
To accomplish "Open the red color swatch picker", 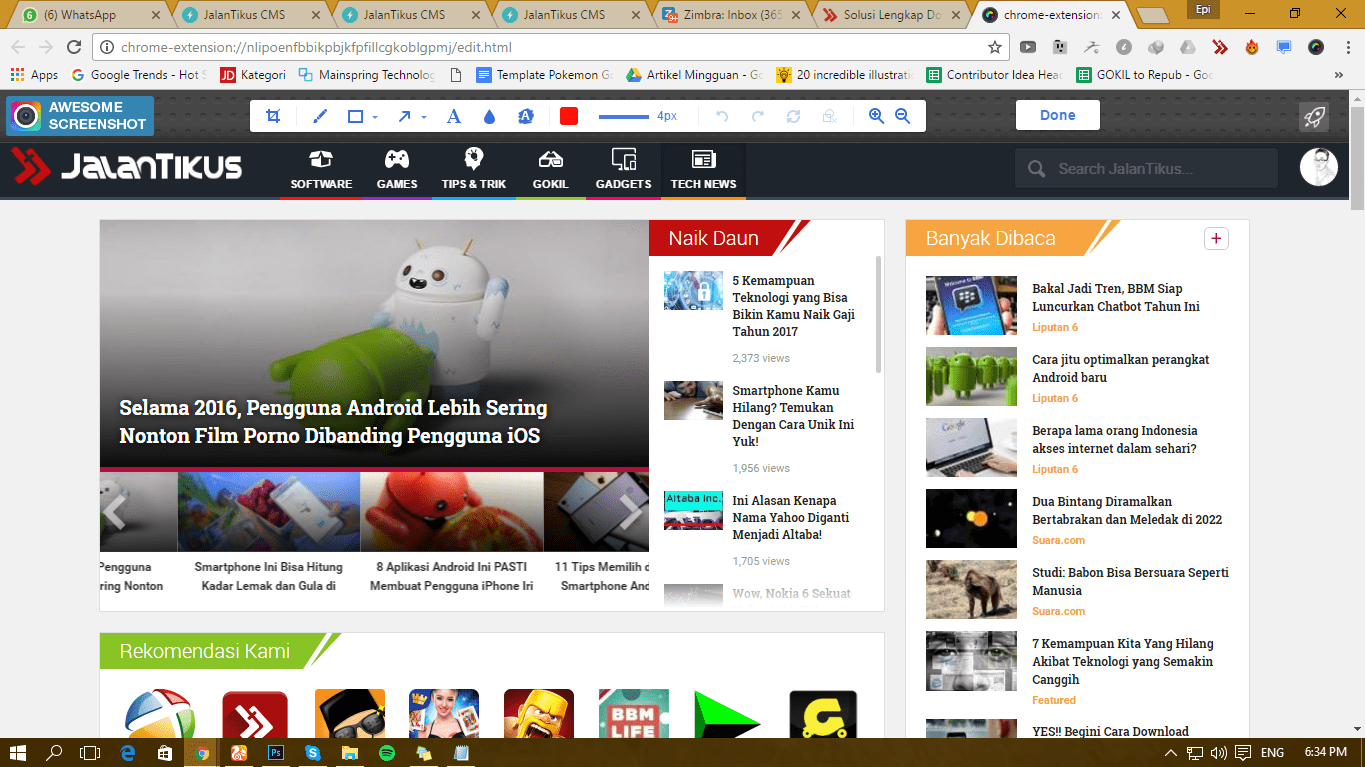I will click(x=569, y=116).
